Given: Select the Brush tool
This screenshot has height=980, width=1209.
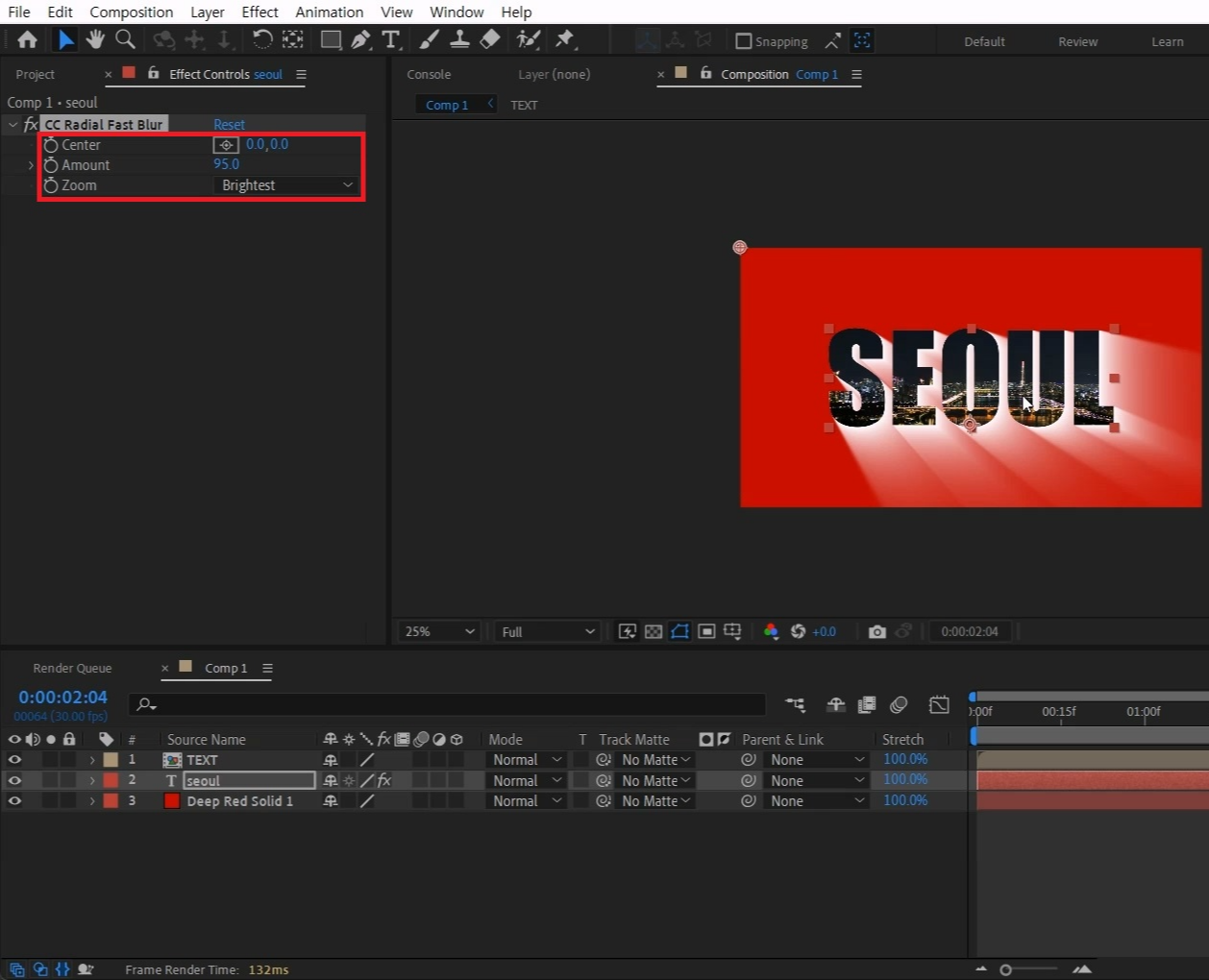Looking at the screenshot, I should tap(430, 39).
